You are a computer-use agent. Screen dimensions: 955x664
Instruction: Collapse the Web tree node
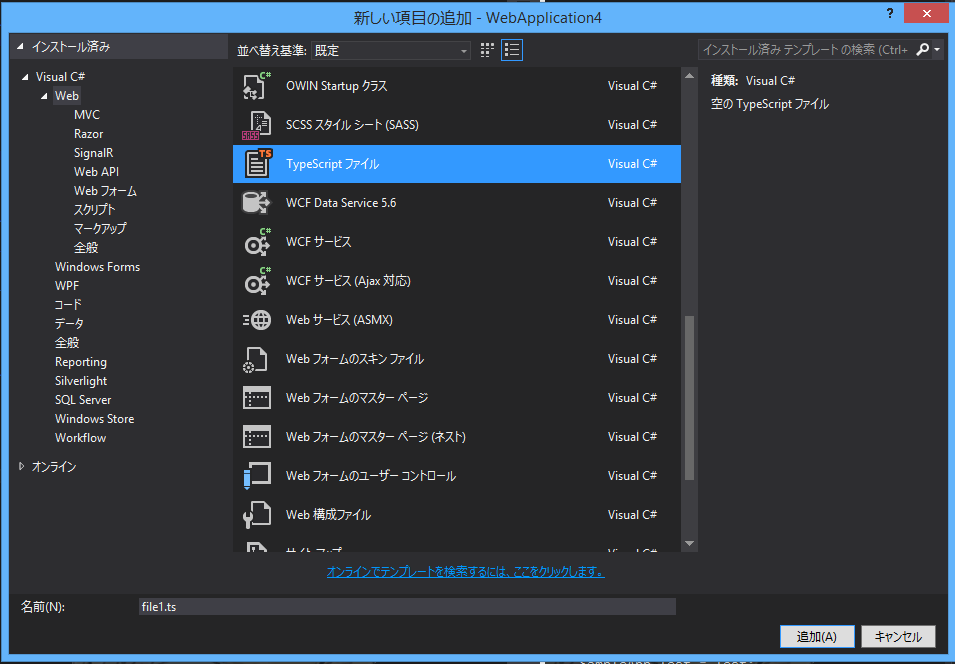click(x=44, y=96)
